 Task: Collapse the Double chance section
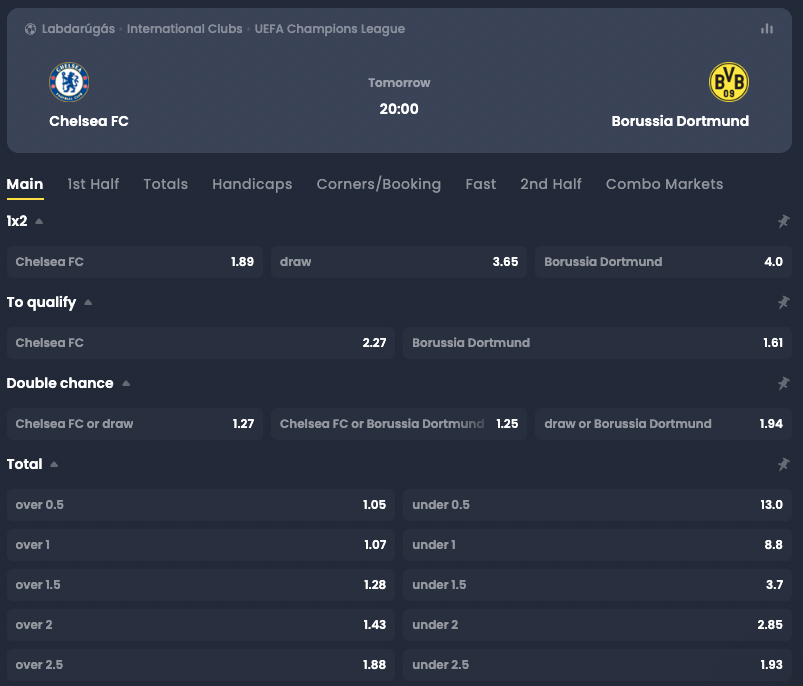(x=126, y=383)
